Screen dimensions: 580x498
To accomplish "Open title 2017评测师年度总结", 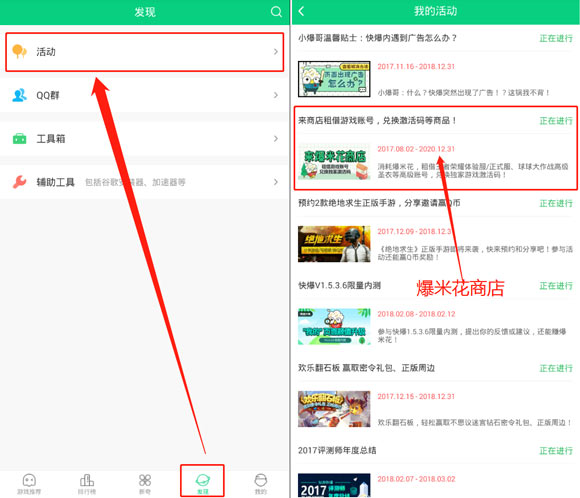I will tap(337, 450).
